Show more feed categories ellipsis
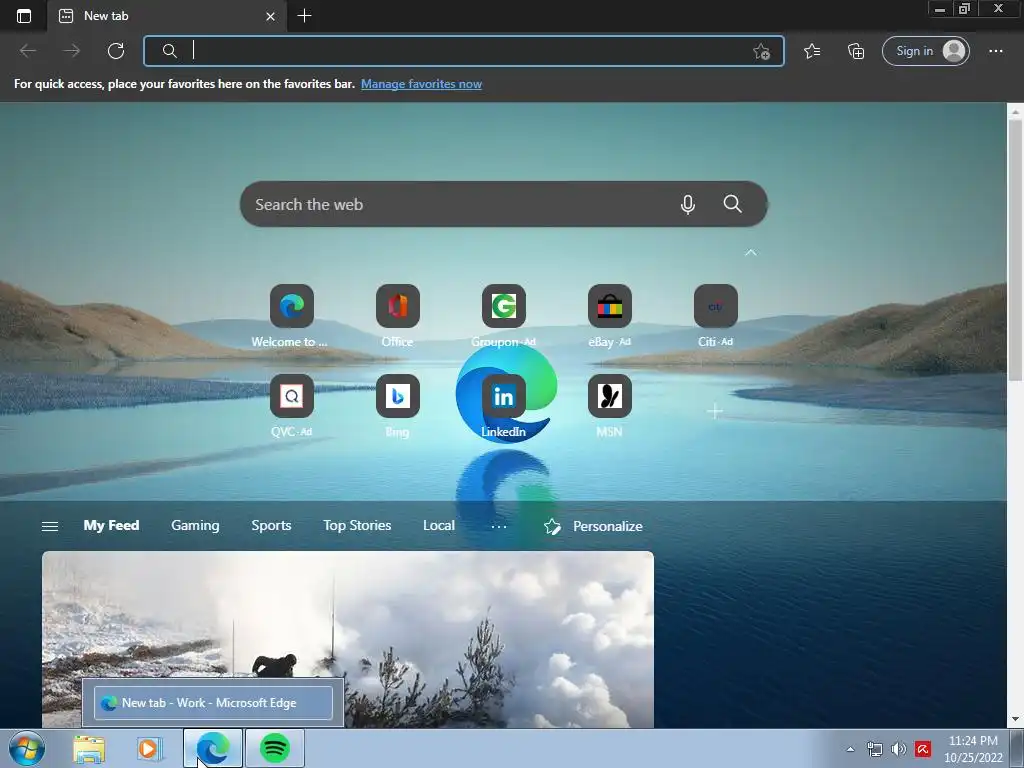 pyautogui.click(x=498, y=526)
